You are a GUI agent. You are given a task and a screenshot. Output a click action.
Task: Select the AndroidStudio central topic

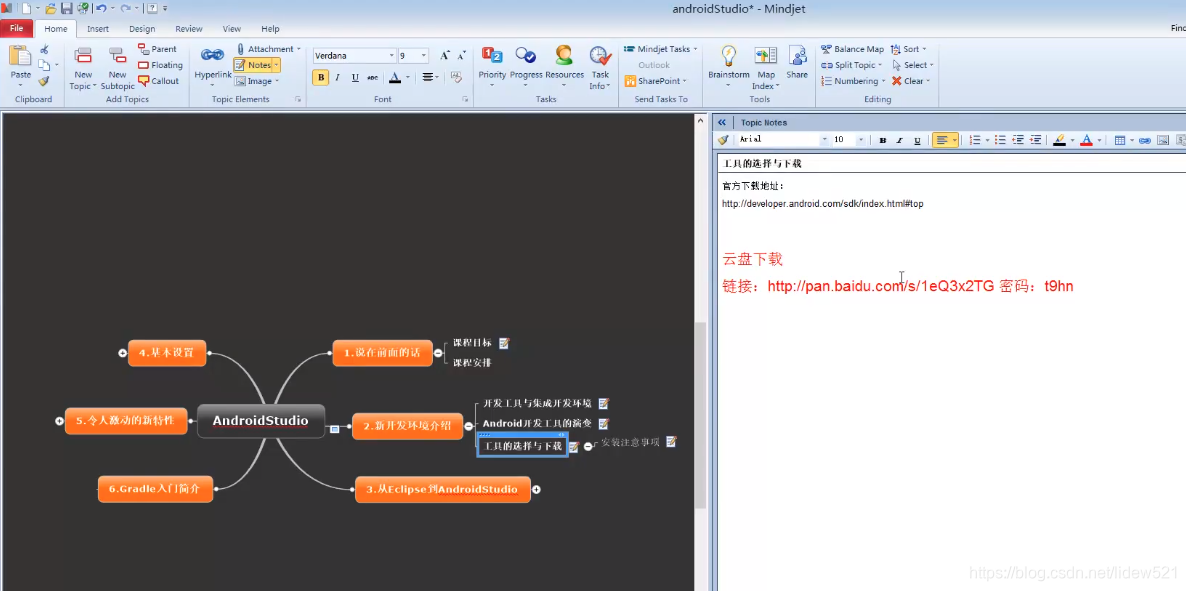(x=261, y=421)
